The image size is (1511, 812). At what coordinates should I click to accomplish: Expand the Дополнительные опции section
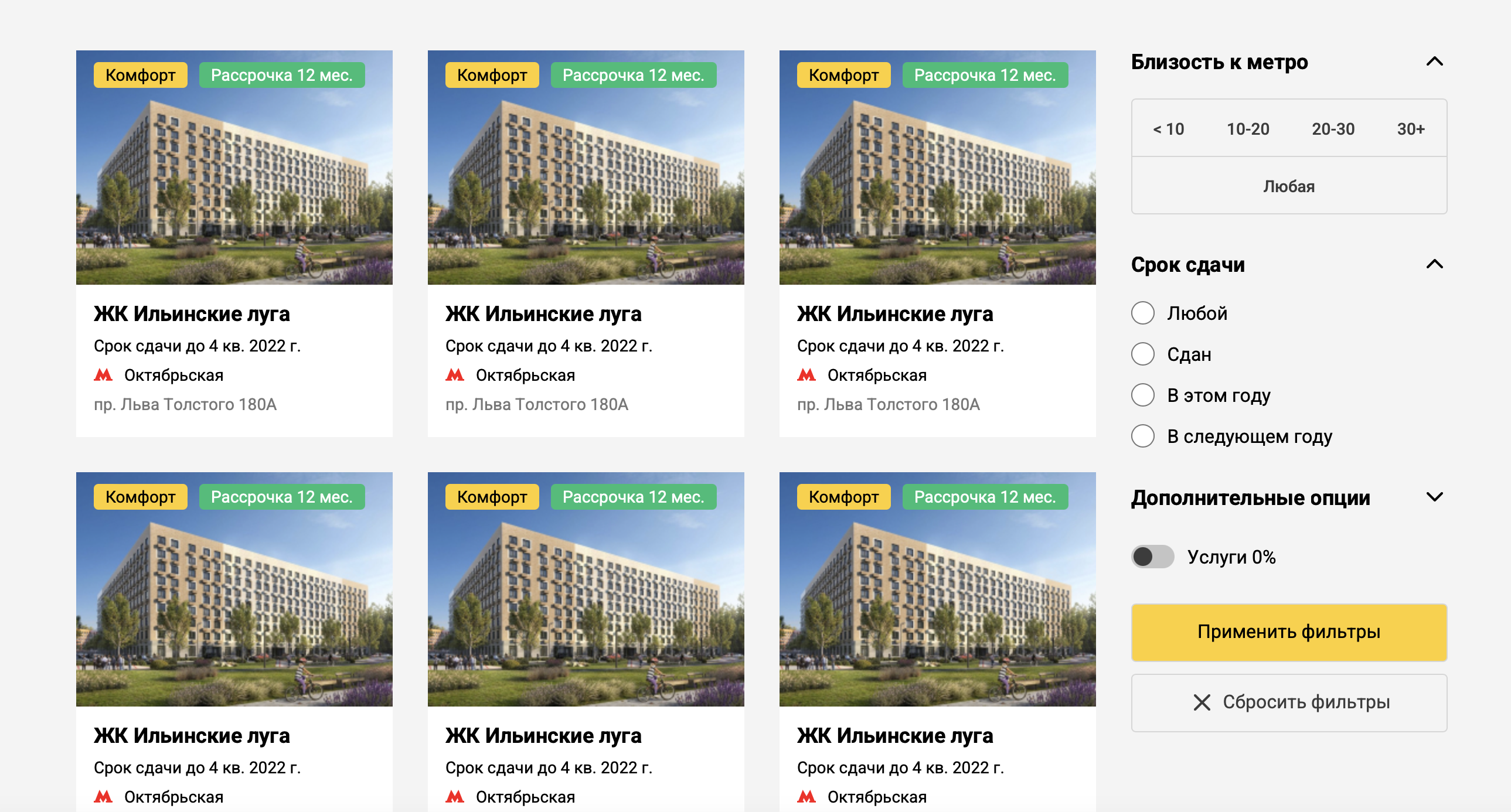point(1434,497)
